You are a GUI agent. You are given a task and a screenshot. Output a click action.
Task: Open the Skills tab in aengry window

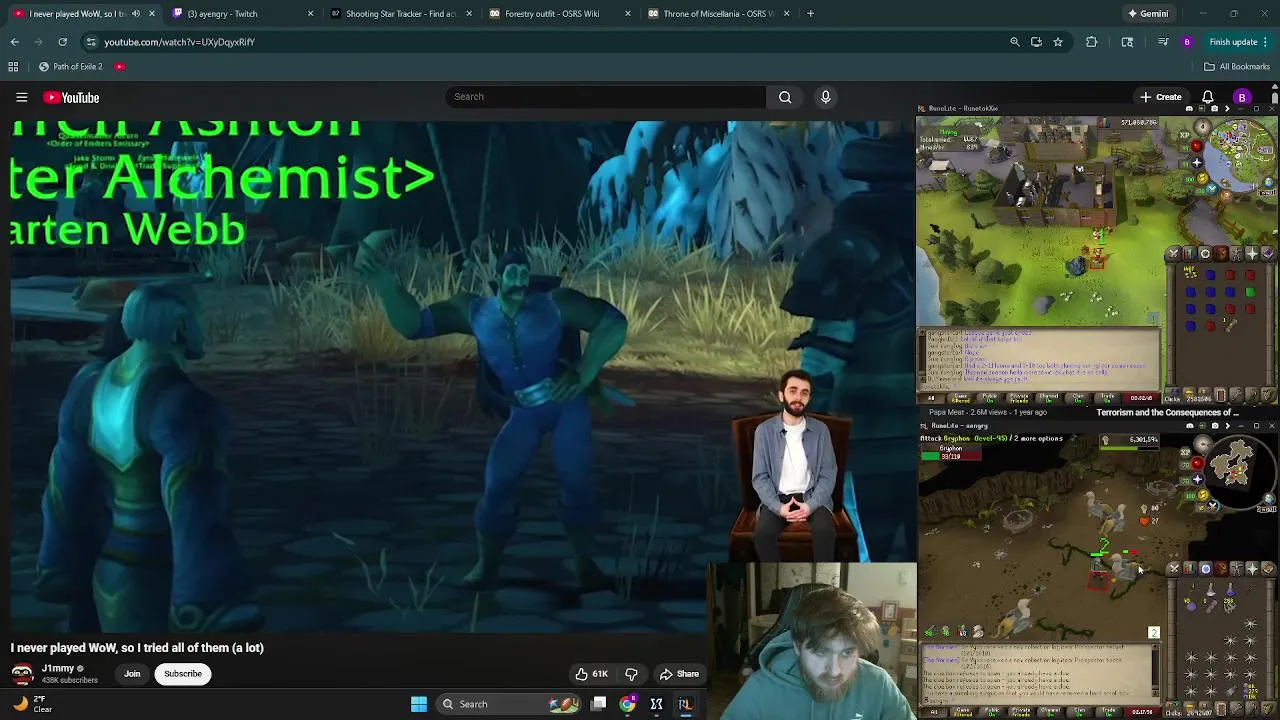coord(1189,568)
